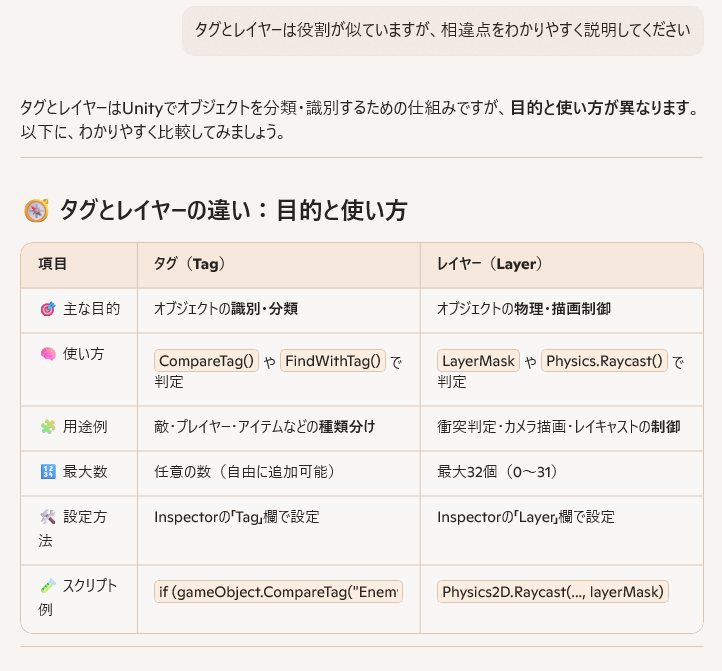Click the LayerMask code chip

(x=478, y=361)
